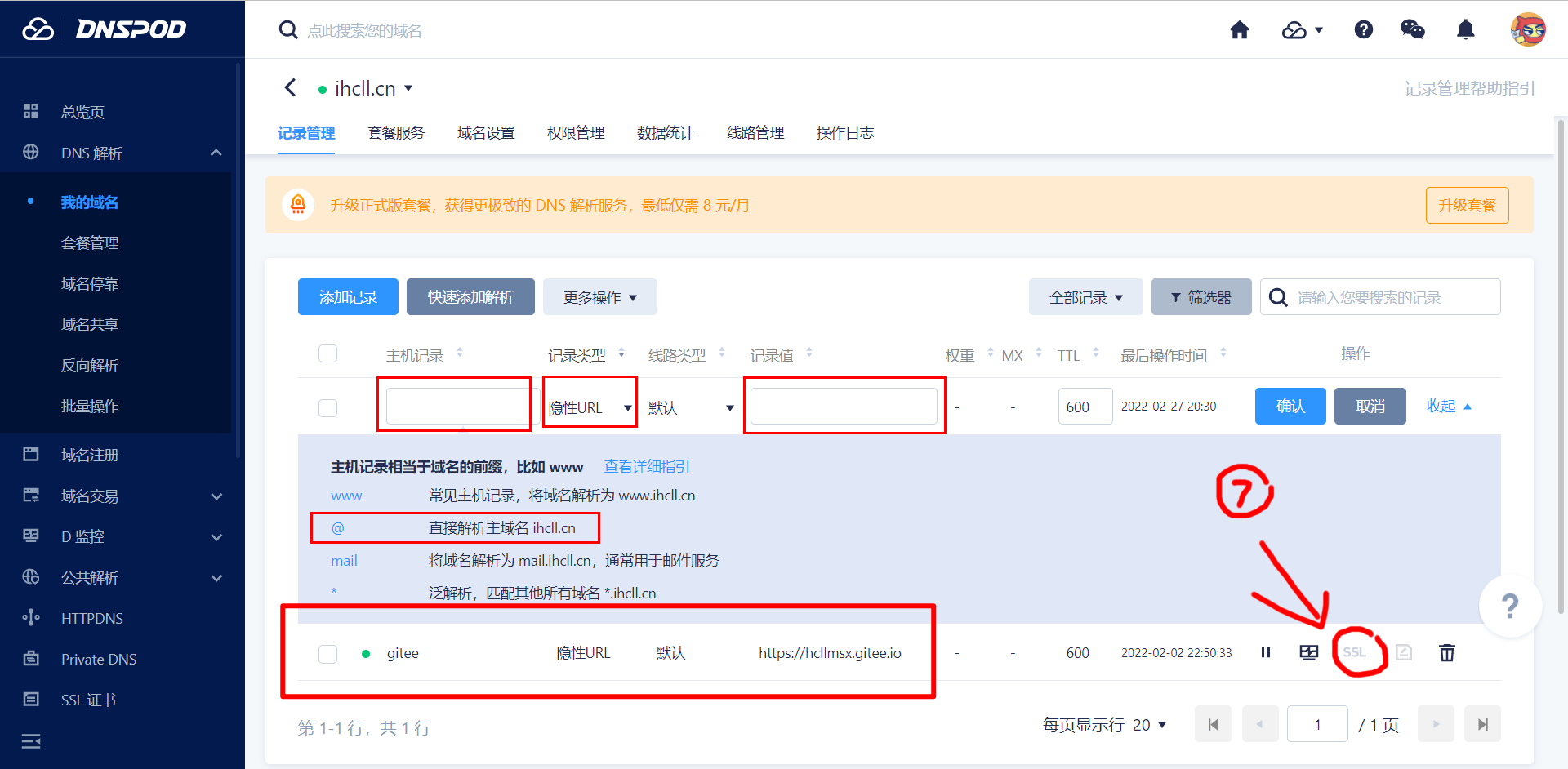
Task: Delete the gitee record via trash icon
Action: coord(1446,652)
